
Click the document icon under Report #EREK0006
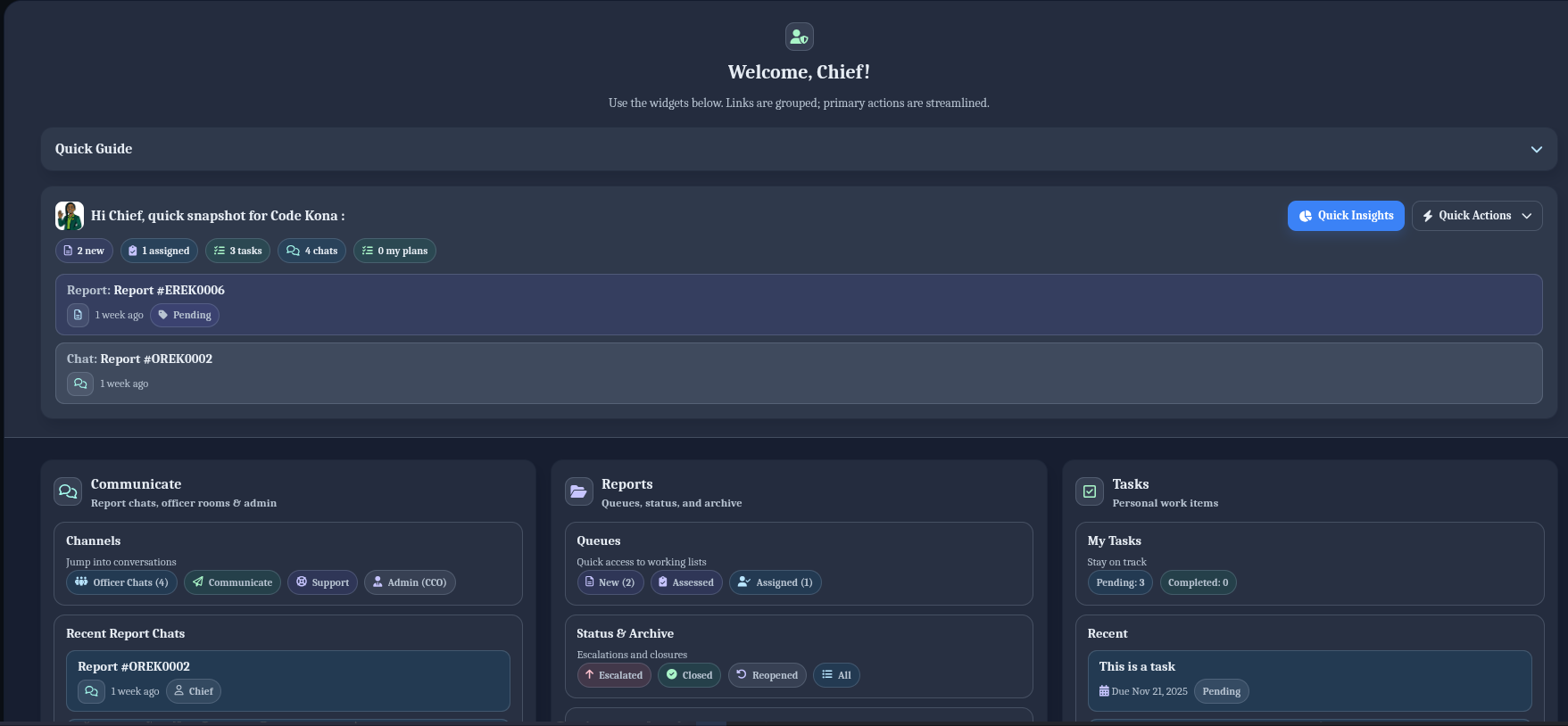(x=79, y=315)
